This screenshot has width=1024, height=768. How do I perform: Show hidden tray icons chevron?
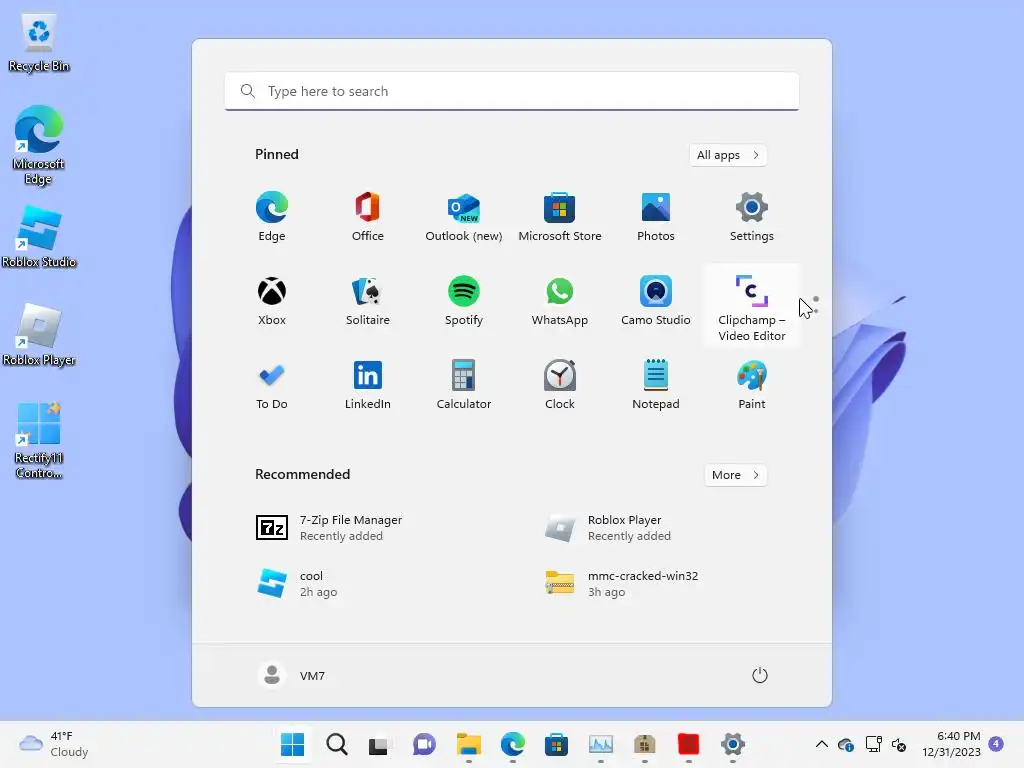tap(822, 744)
